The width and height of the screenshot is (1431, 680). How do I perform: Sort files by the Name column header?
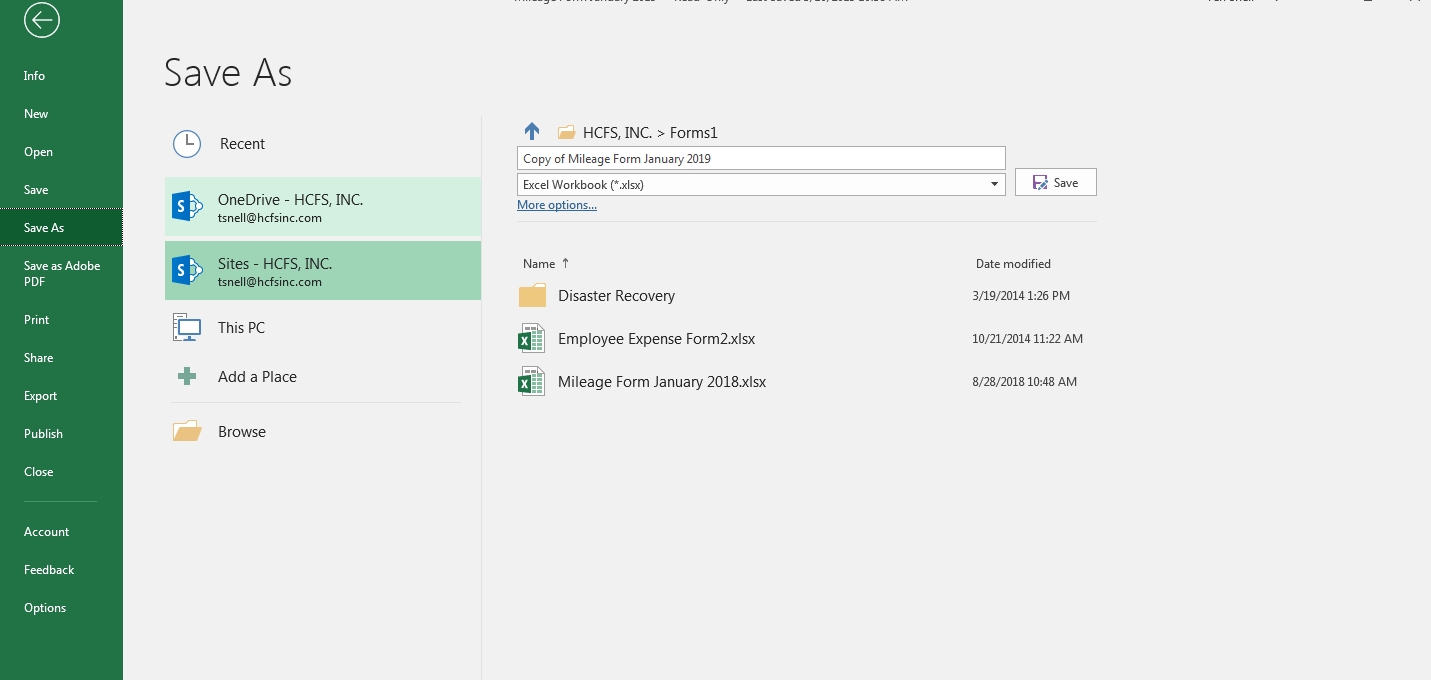pos(539,264)
